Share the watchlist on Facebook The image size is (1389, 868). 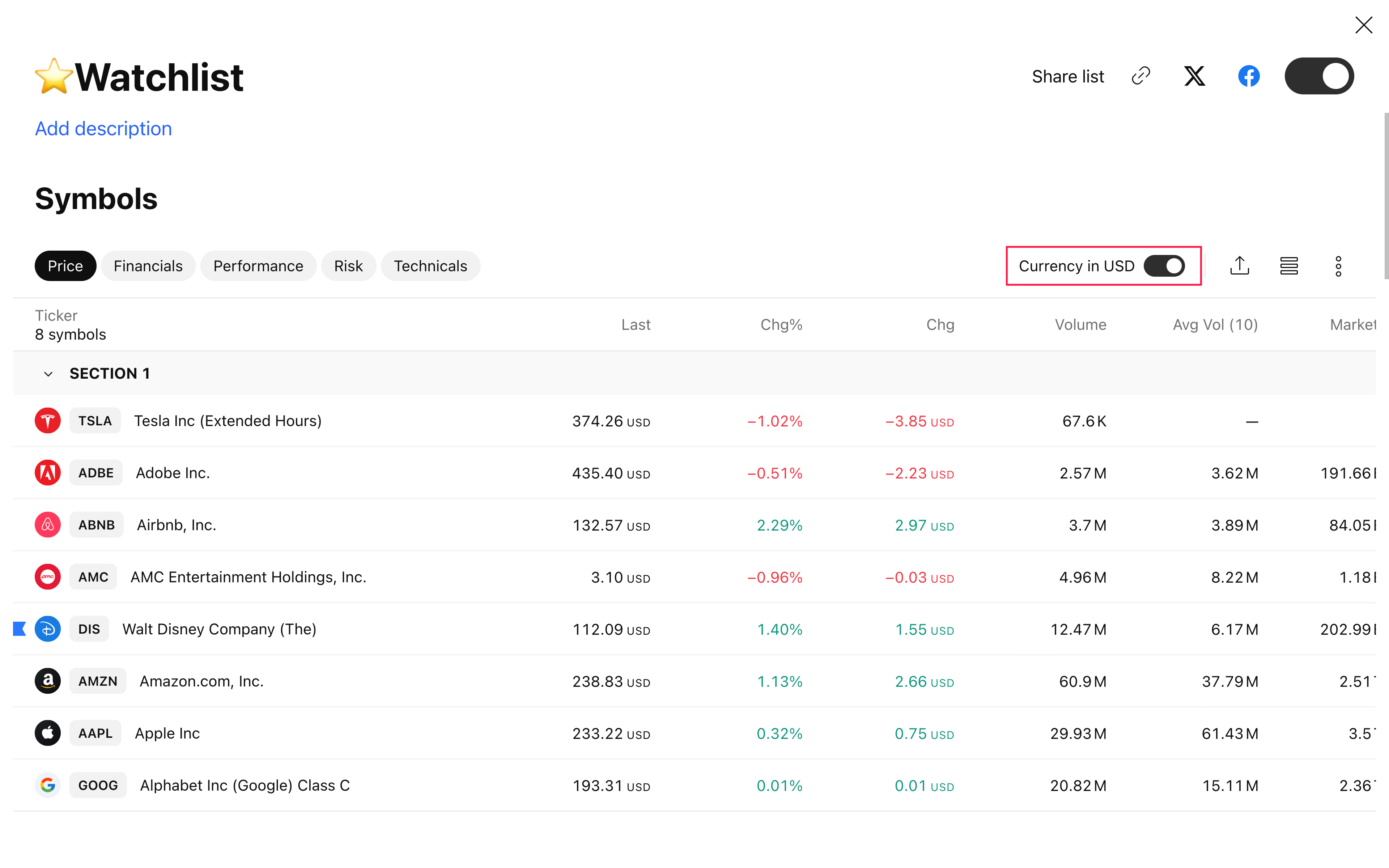[x=1249, y=76]
